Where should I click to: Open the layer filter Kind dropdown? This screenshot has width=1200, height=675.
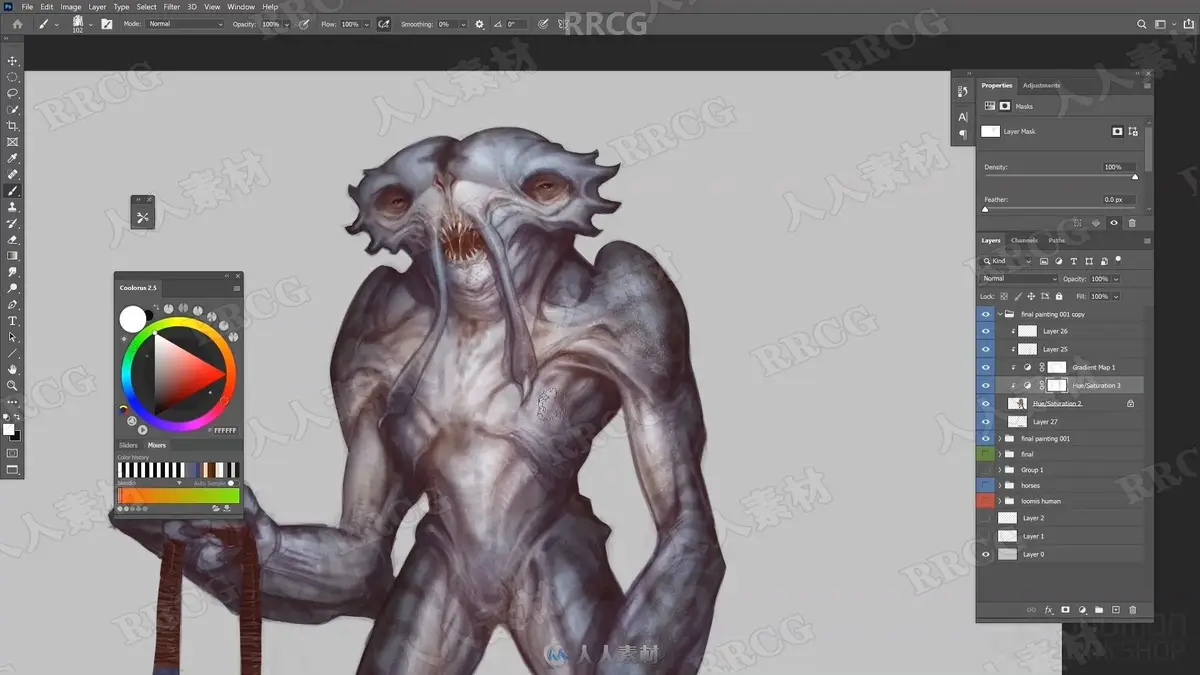tap(1009, 261)
